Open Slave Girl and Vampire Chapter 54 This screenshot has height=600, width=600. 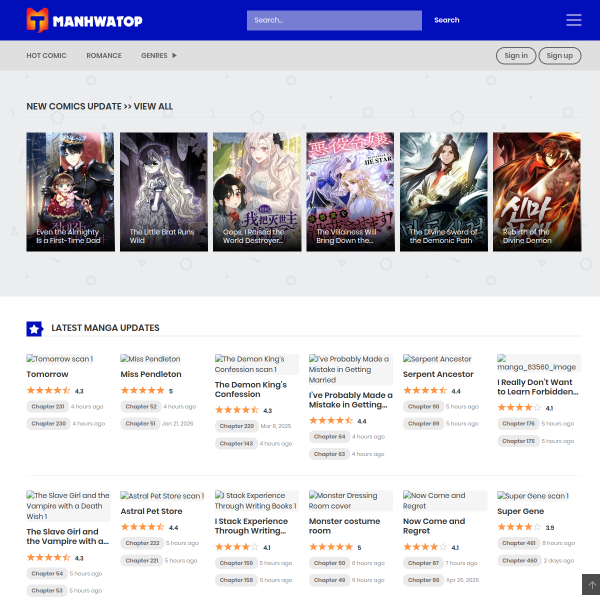coord(47,574)
